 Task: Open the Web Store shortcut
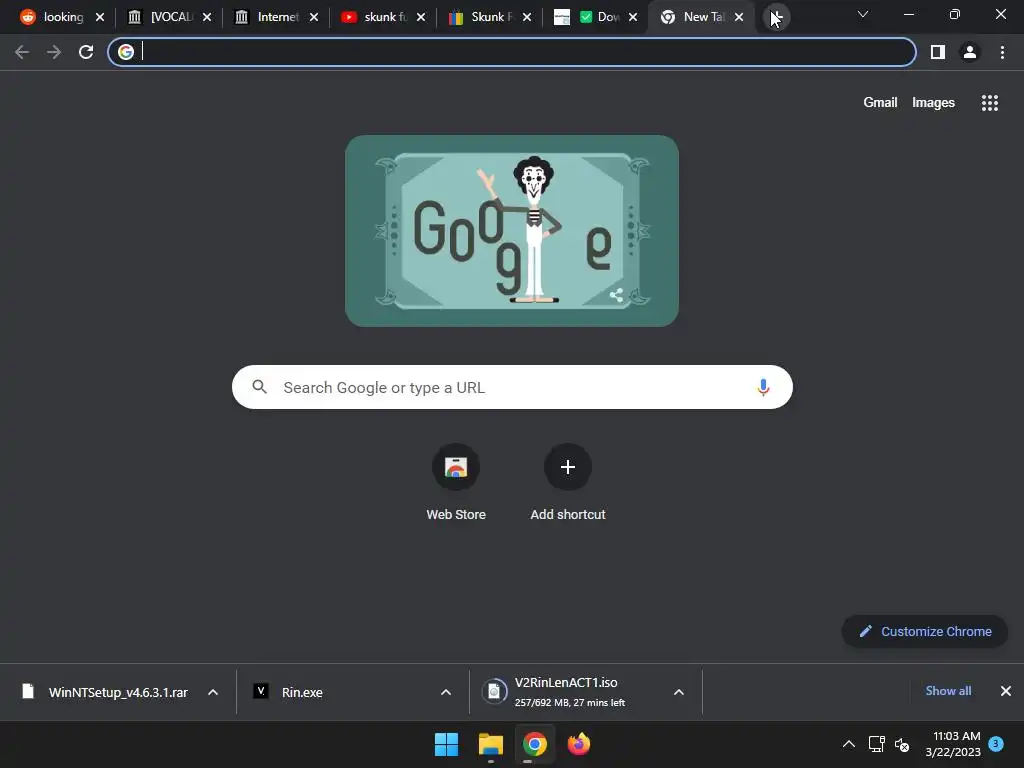456,482
